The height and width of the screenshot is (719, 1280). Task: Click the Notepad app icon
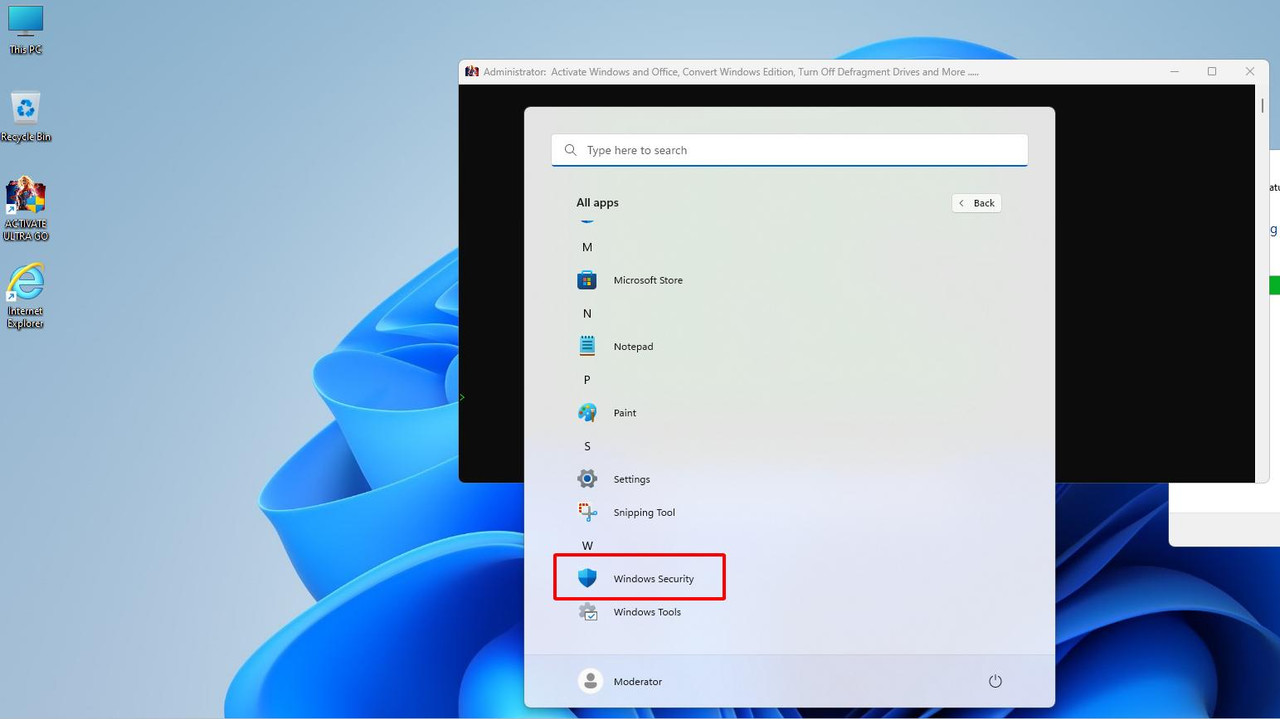(587, 346)
